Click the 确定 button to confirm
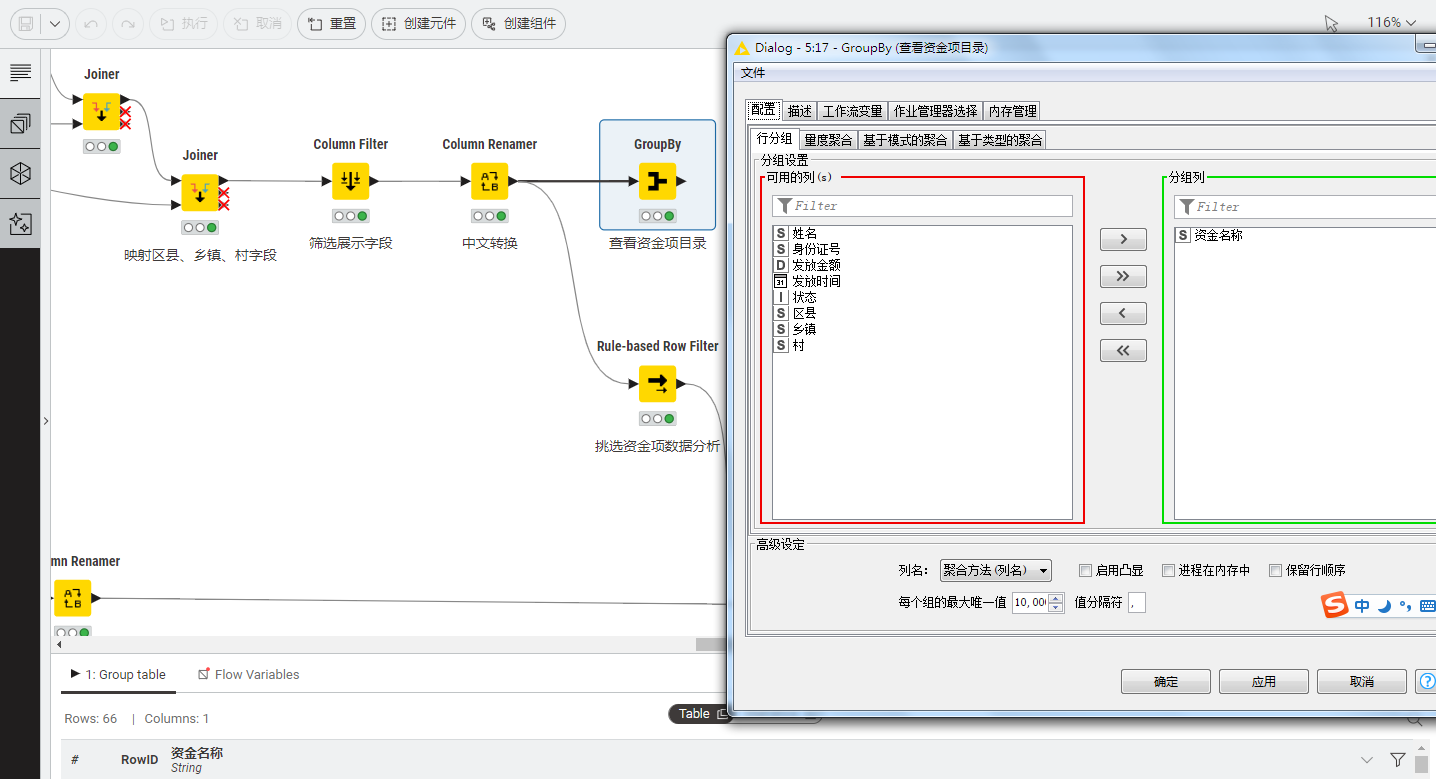The width and height of the screenshot is (1436, 779). coord(1165,681)
